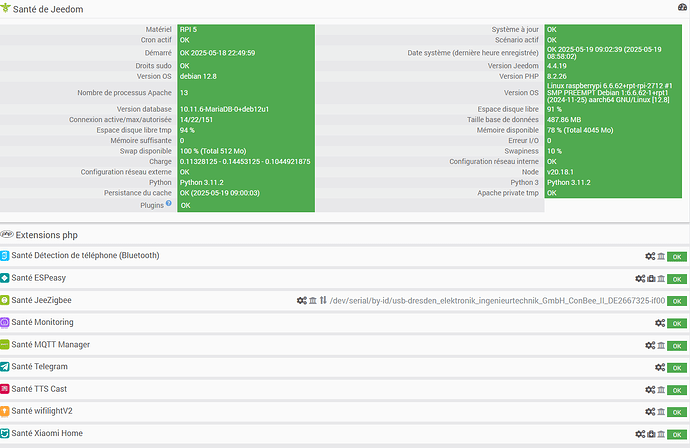Image resolution: width=690 pixels, height=448 pixels.
Task: Click the building icon in the Santé Xiaomi Home row
Action: [661, 434]
